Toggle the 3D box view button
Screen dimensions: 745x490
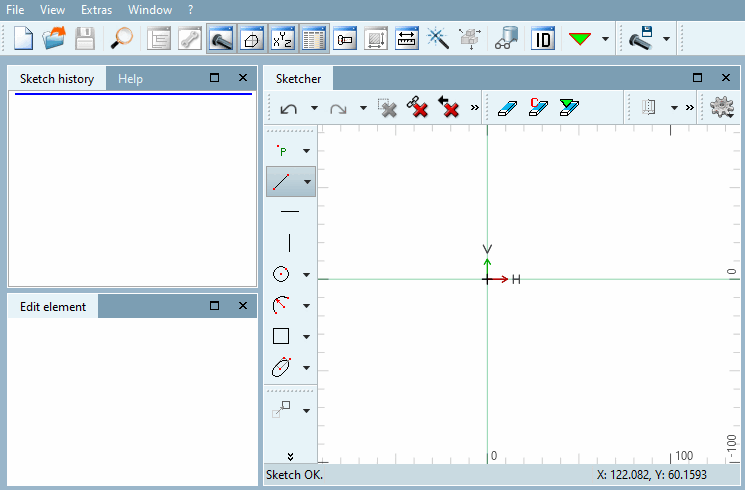pos(252,38)
